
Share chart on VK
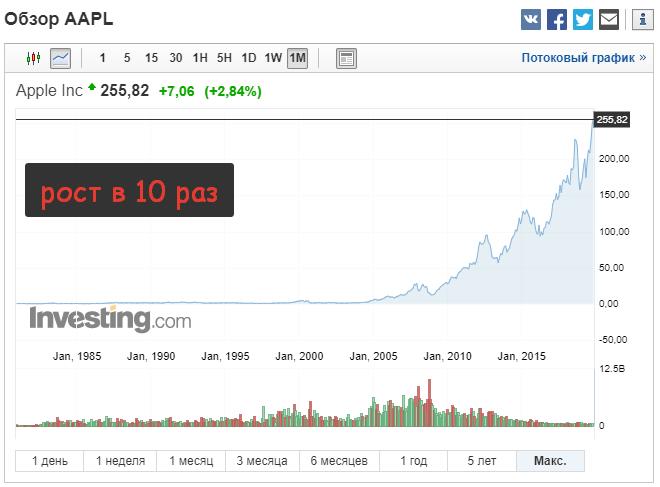point(531,19)
